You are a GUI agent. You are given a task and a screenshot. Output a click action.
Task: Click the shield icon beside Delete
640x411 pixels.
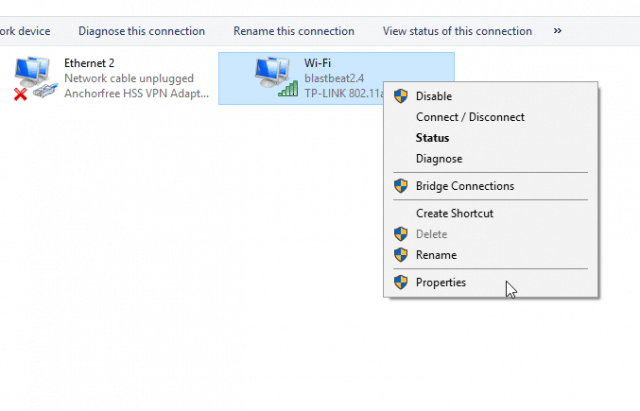tap(401, 234)
